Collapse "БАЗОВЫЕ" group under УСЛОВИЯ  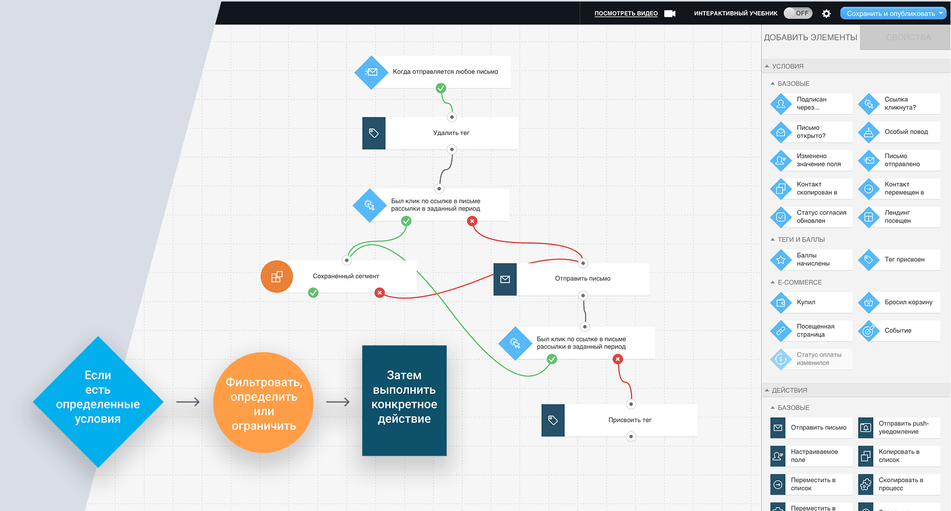point(773,84)
